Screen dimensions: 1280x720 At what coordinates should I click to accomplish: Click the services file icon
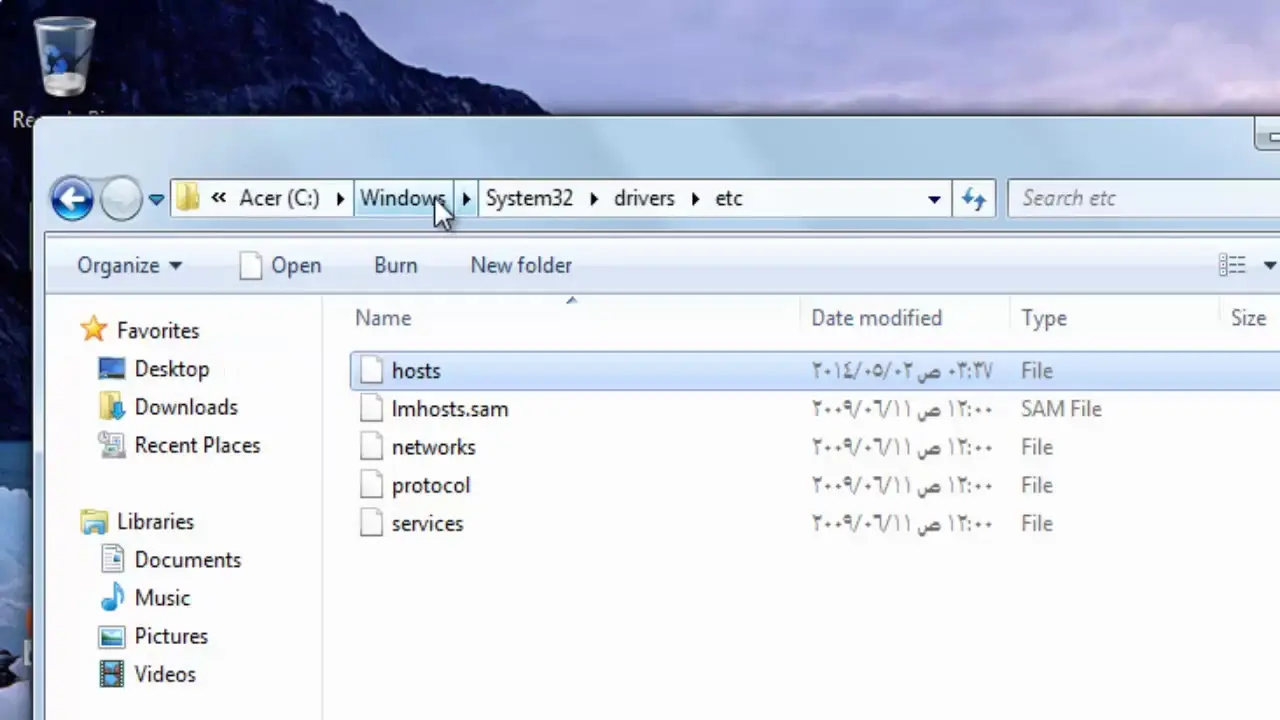pyautogui.click(x=371, y=523)
